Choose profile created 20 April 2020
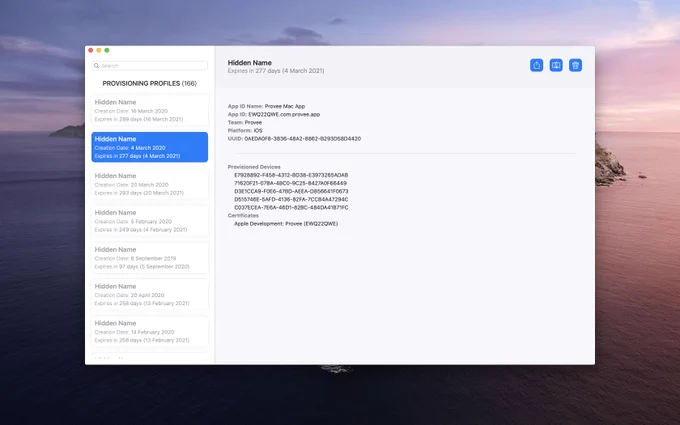Viewport: 680px width, 425px height. point(150,294)
